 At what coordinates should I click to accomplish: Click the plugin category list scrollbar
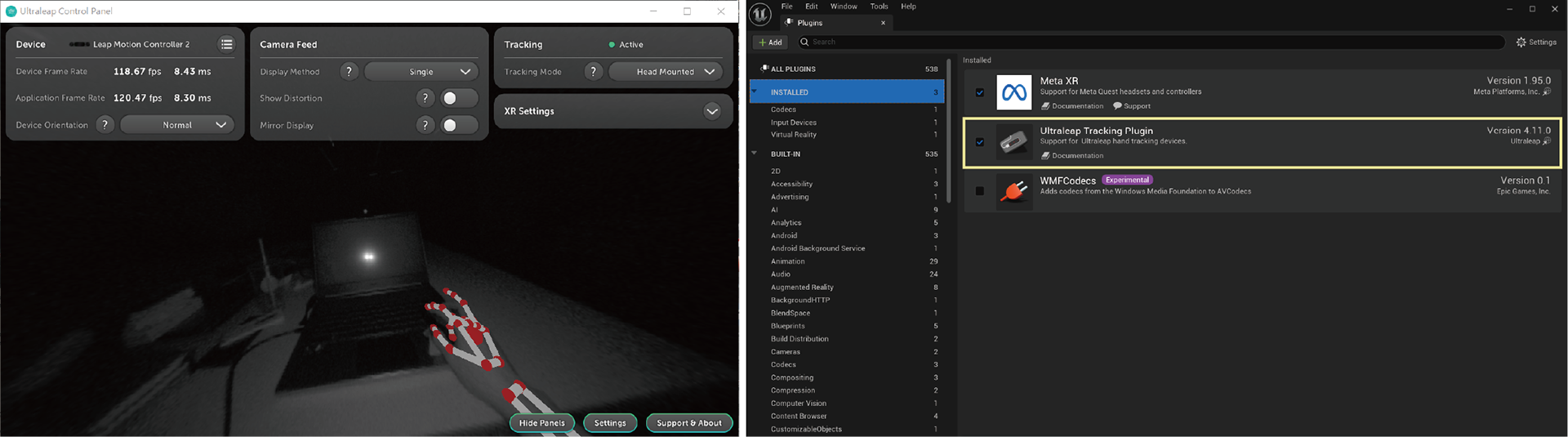[x=948, y=131]
